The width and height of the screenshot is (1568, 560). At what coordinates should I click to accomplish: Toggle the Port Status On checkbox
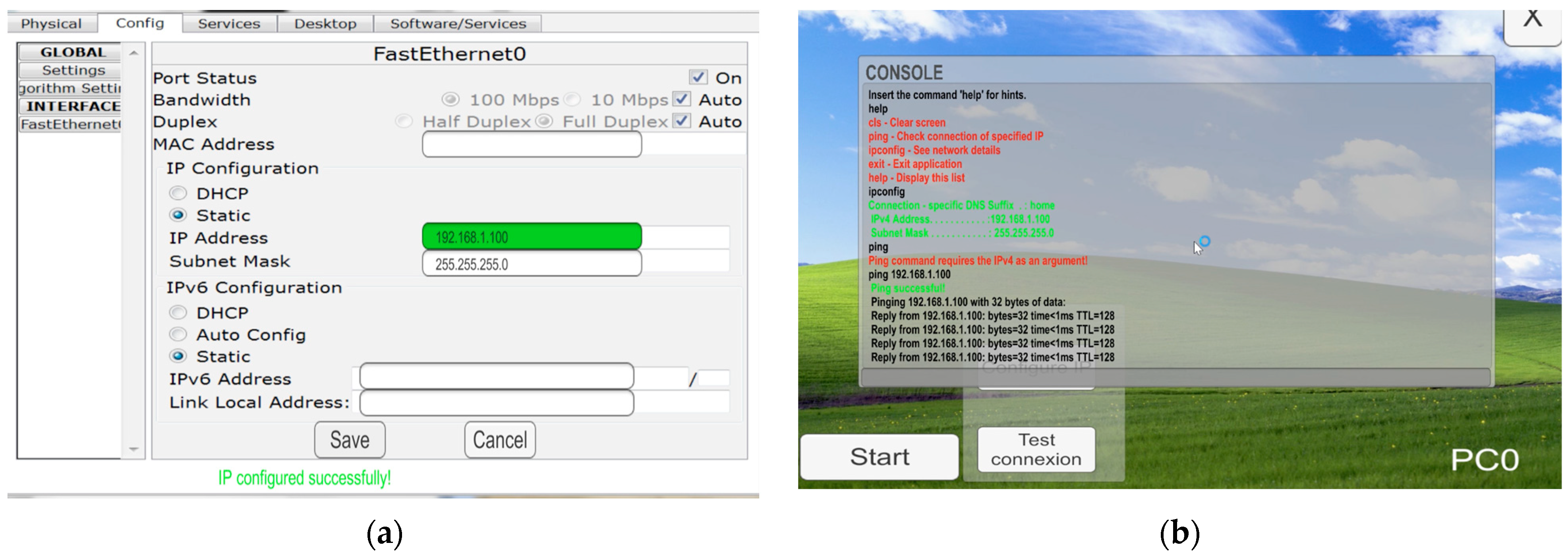point(698,77)
